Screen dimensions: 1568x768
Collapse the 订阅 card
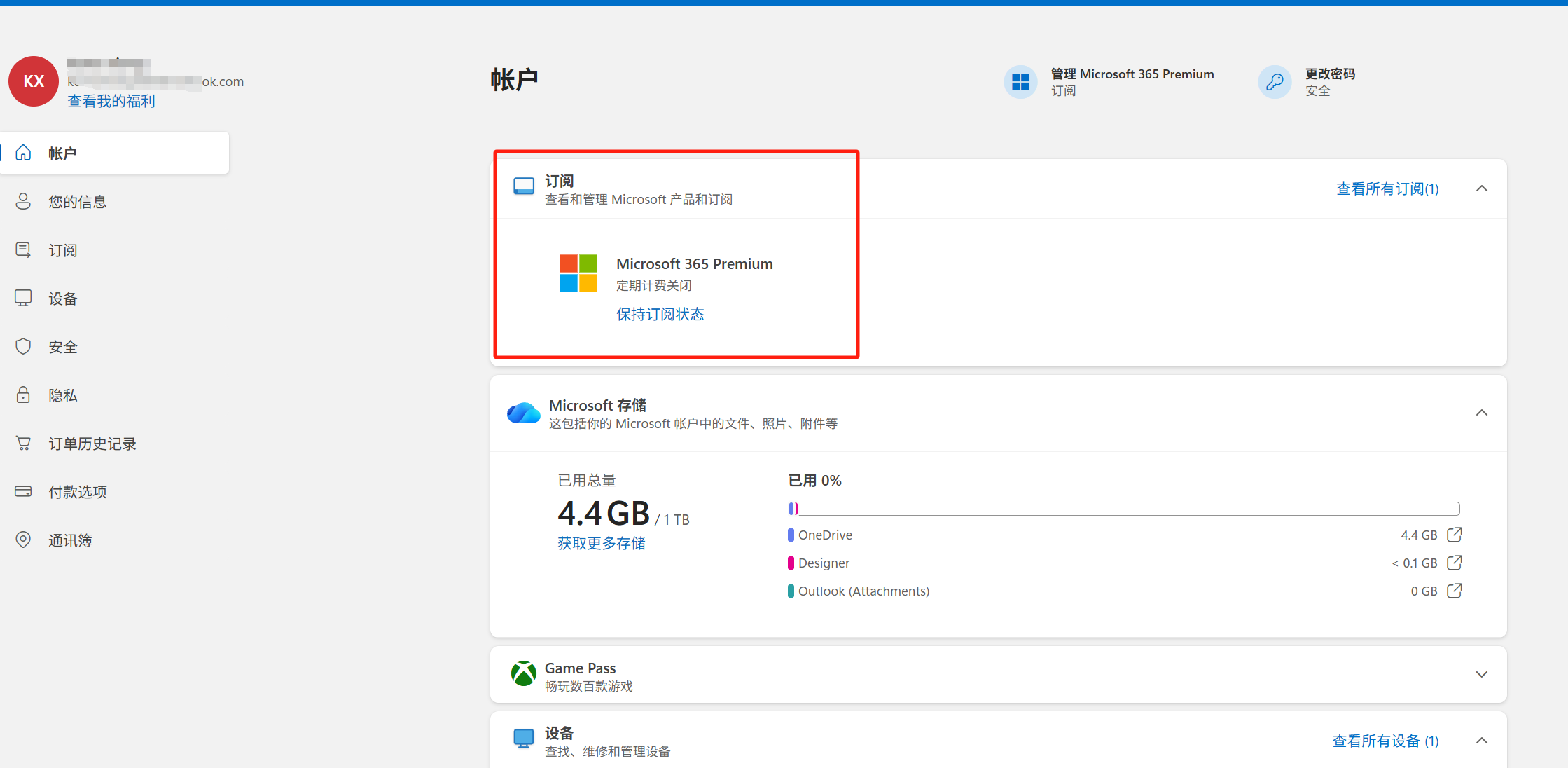coord(1482,188)
